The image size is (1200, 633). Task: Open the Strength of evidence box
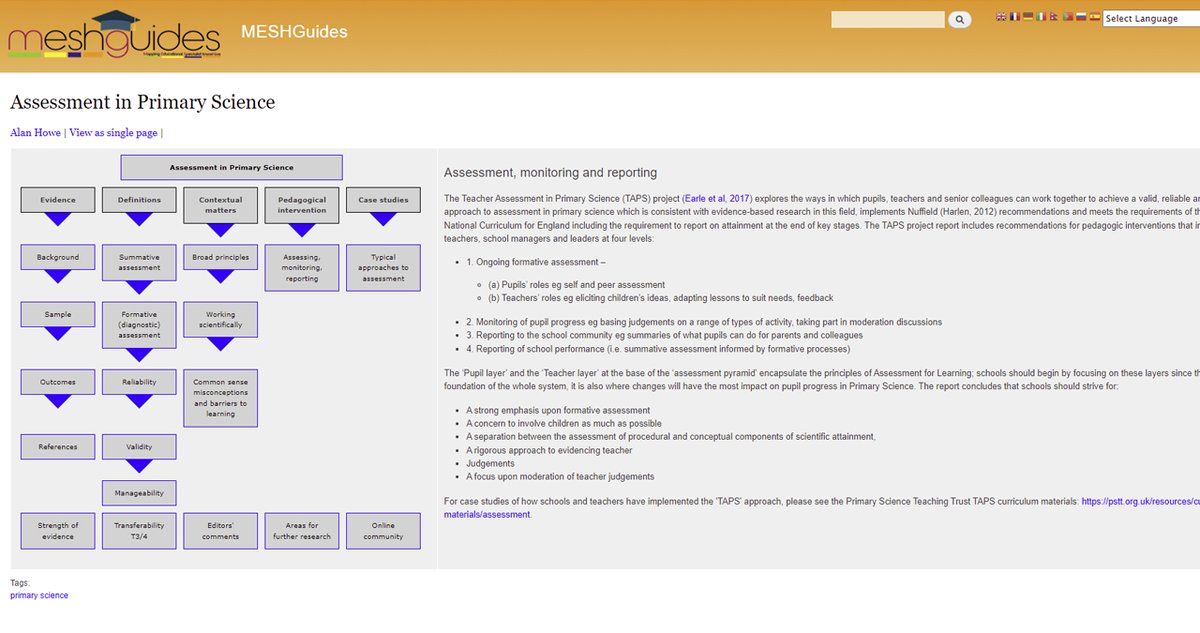pos(58,530)
